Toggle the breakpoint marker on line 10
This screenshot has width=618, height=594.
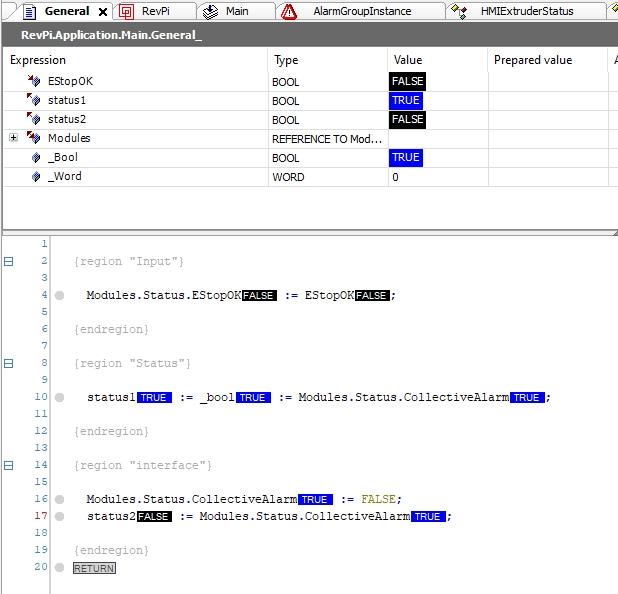point(60,398)
